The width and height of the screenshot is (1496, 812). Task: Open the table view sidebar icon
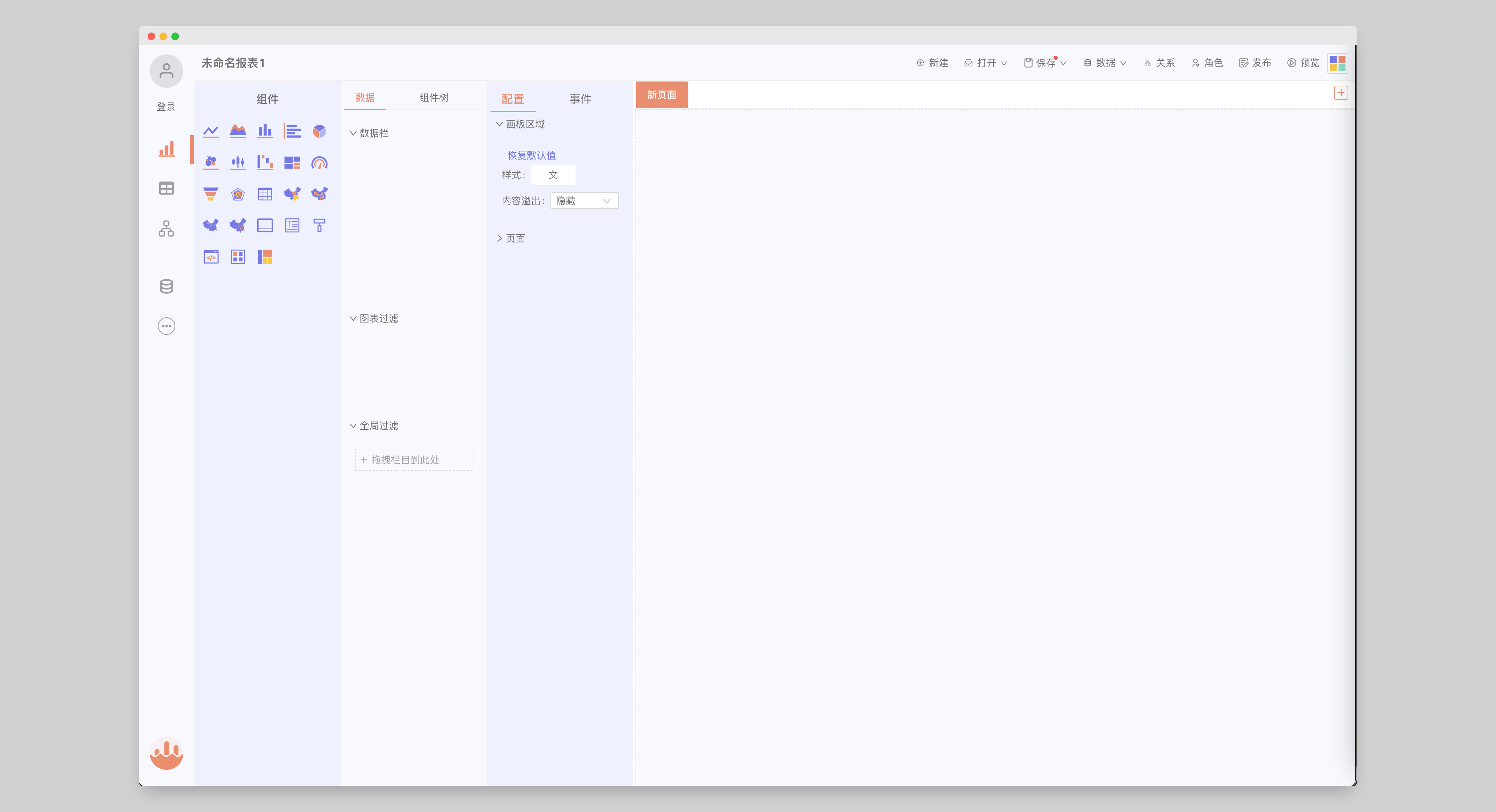[167, 188]
